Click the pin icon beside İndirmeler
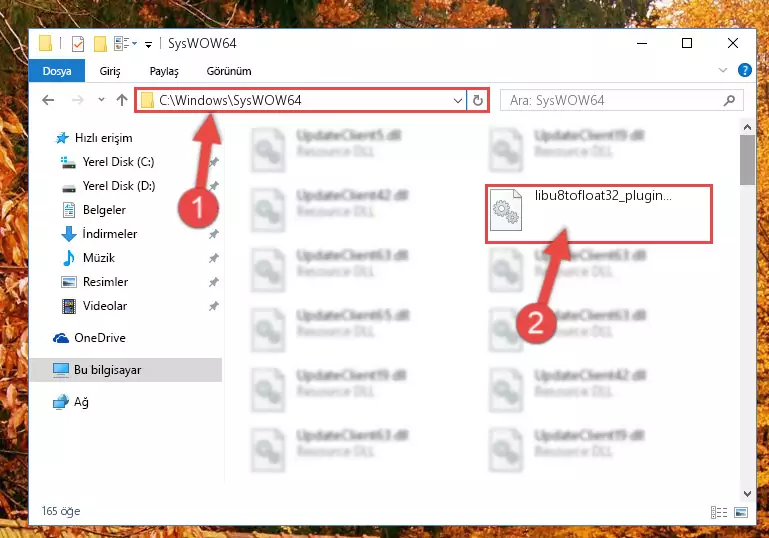This screenshot has height=538, width=769. tap(213, 234)
